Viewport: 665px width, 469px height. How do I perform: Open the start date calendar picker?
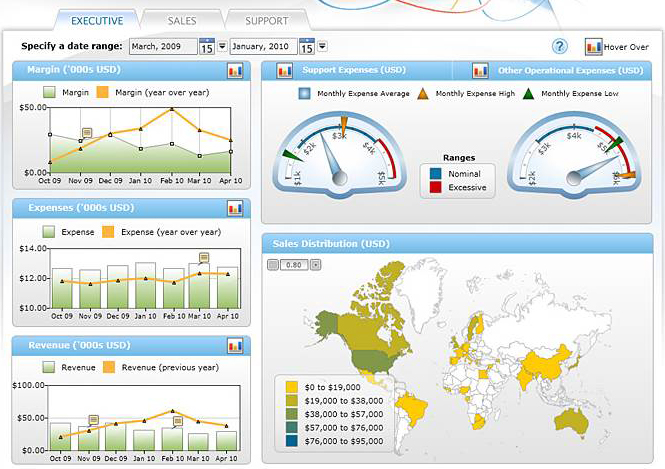[x=207, y=46]
